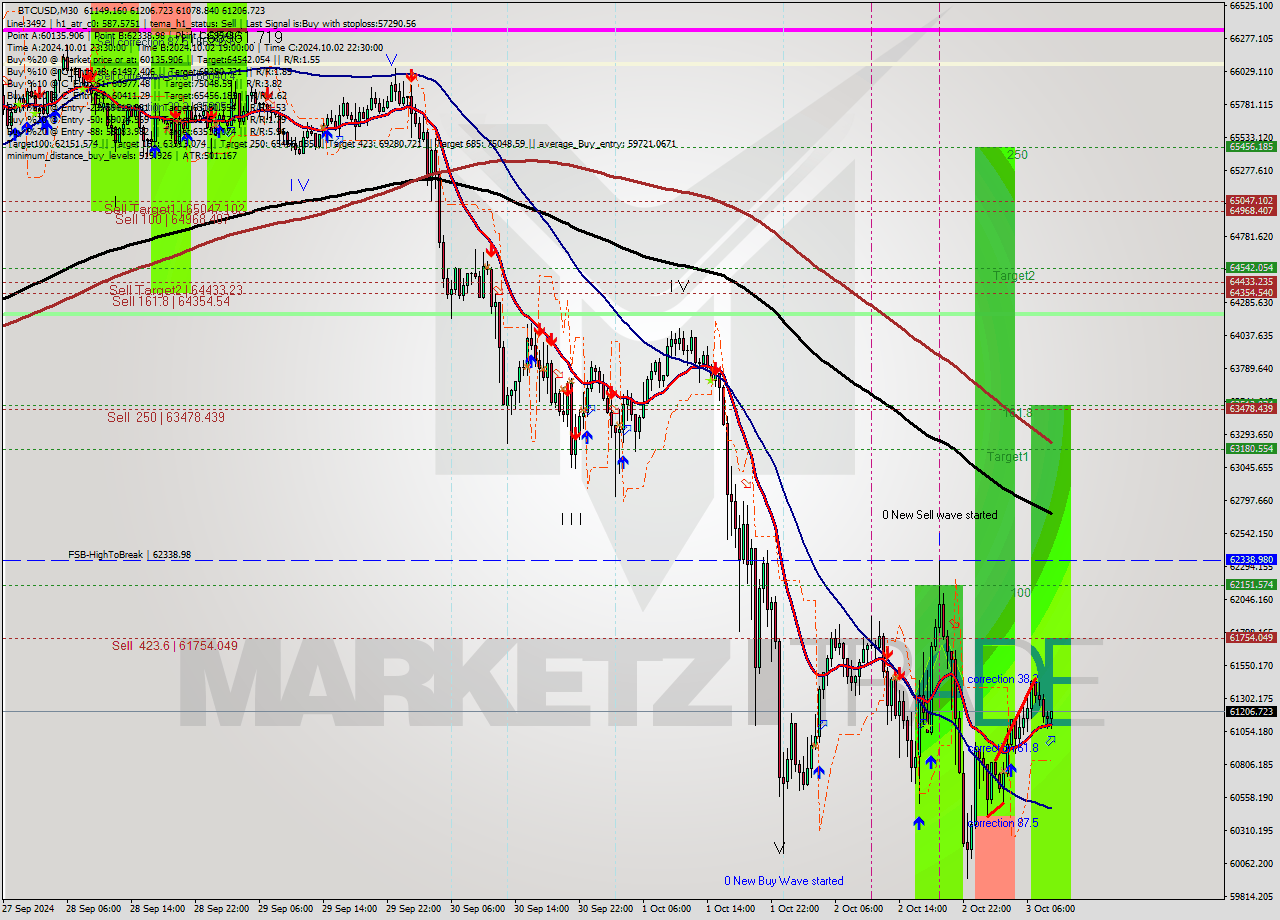The width and height of the screenshot is (1280, 920).
Task: Click the '0 New Sell wave started' annotation
Action: click(x=939, y=515)
